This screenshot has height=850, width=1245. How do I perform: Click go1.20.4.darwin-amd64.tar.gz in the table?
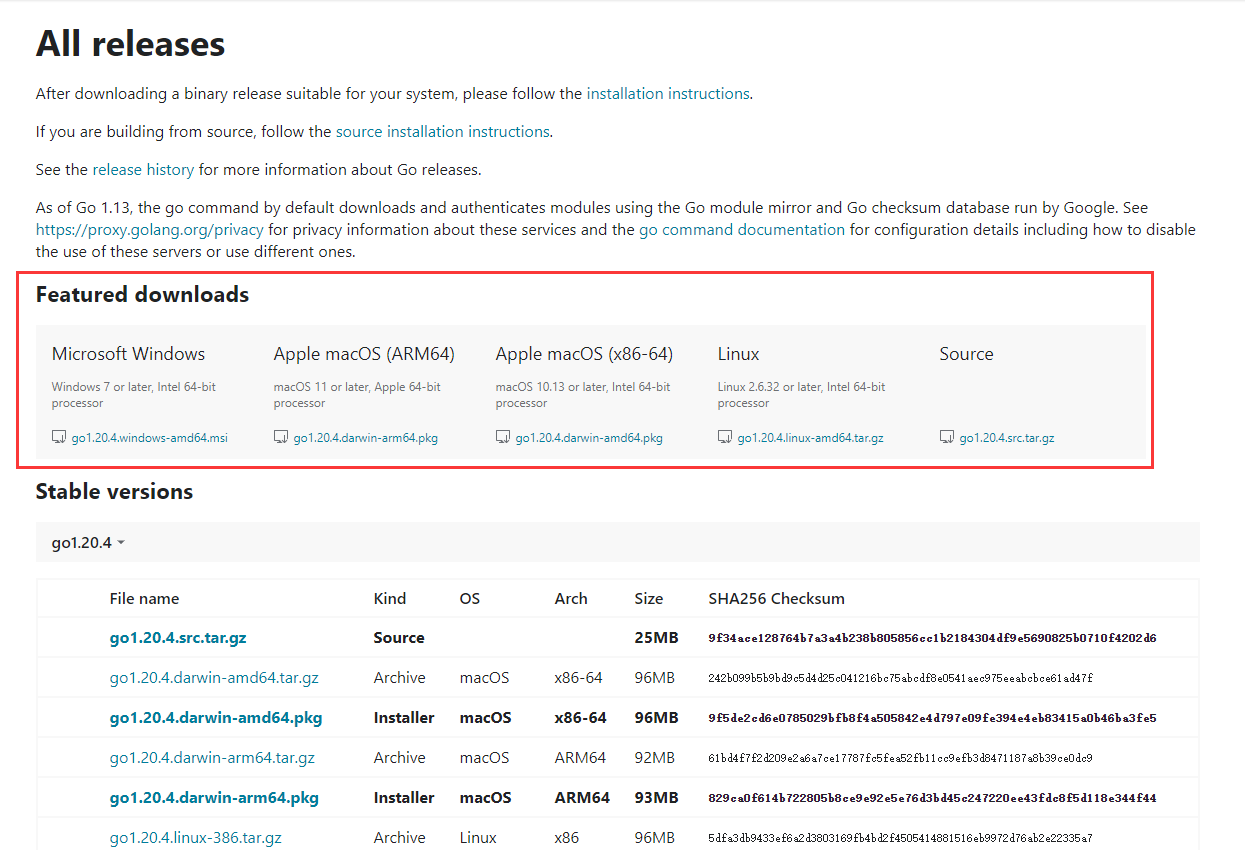214,677
